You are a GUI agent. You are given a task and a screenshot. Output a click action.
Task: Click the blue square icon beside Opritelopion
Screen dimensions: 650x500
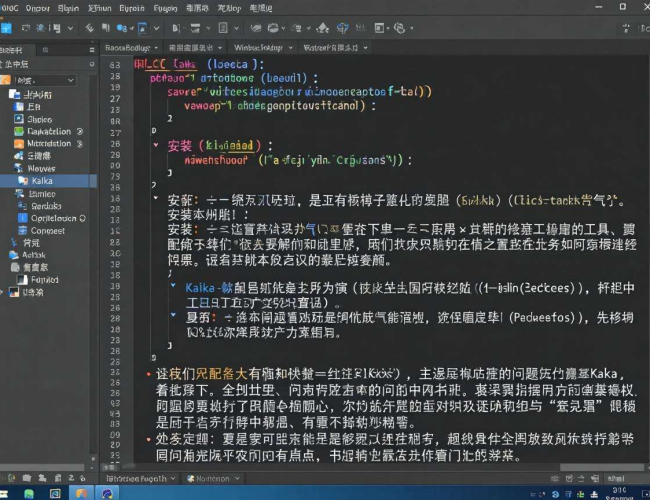[22, 218]
